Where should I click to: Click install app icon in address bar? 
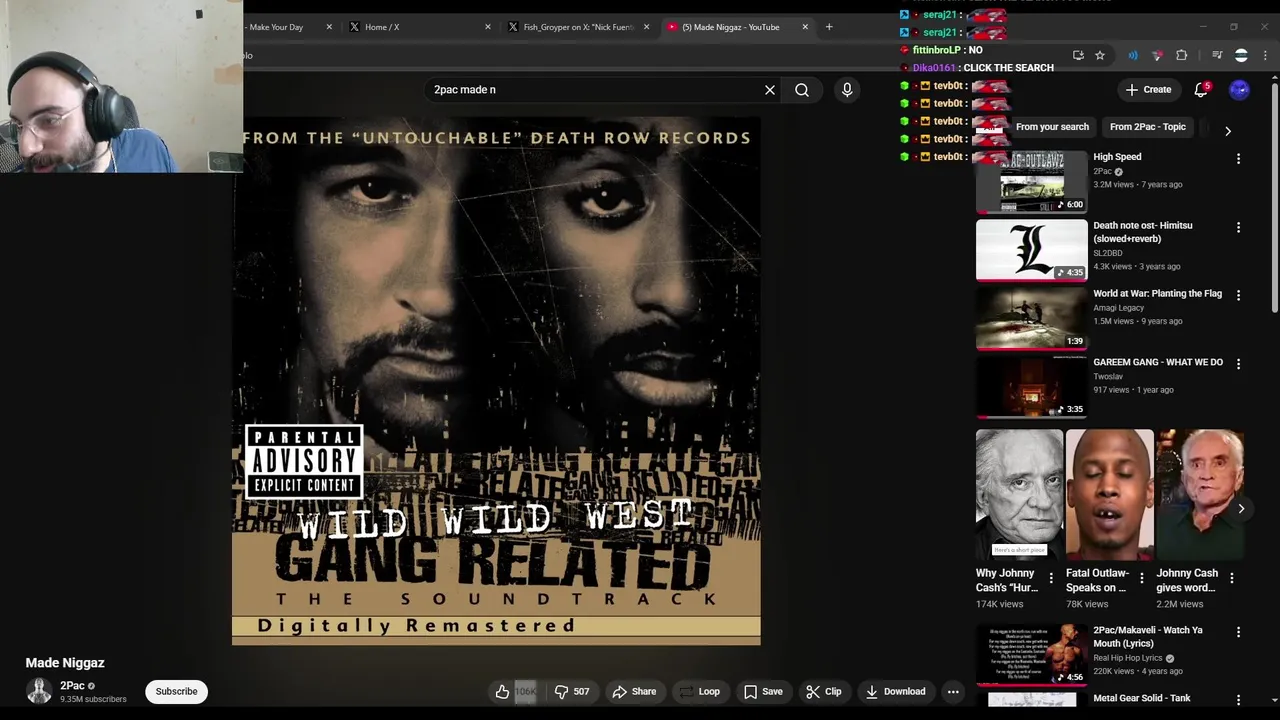[x=1078, y=56]
